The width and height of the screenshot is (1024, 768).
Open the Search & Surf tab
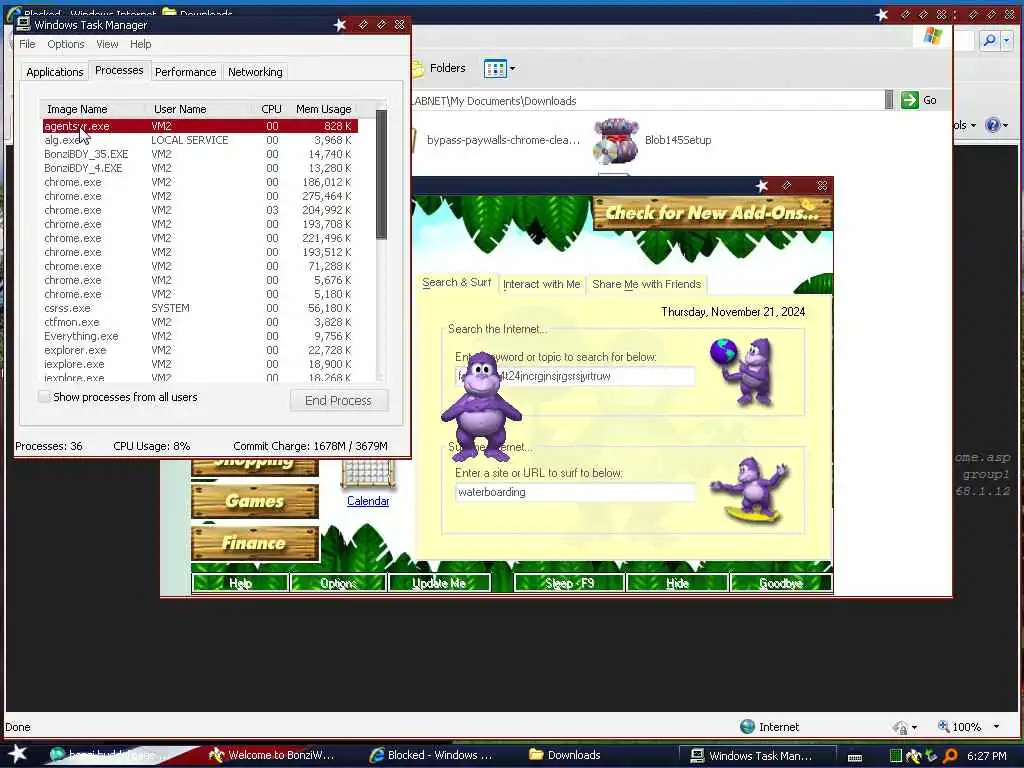pyautogui.click(x=456, y=283)
